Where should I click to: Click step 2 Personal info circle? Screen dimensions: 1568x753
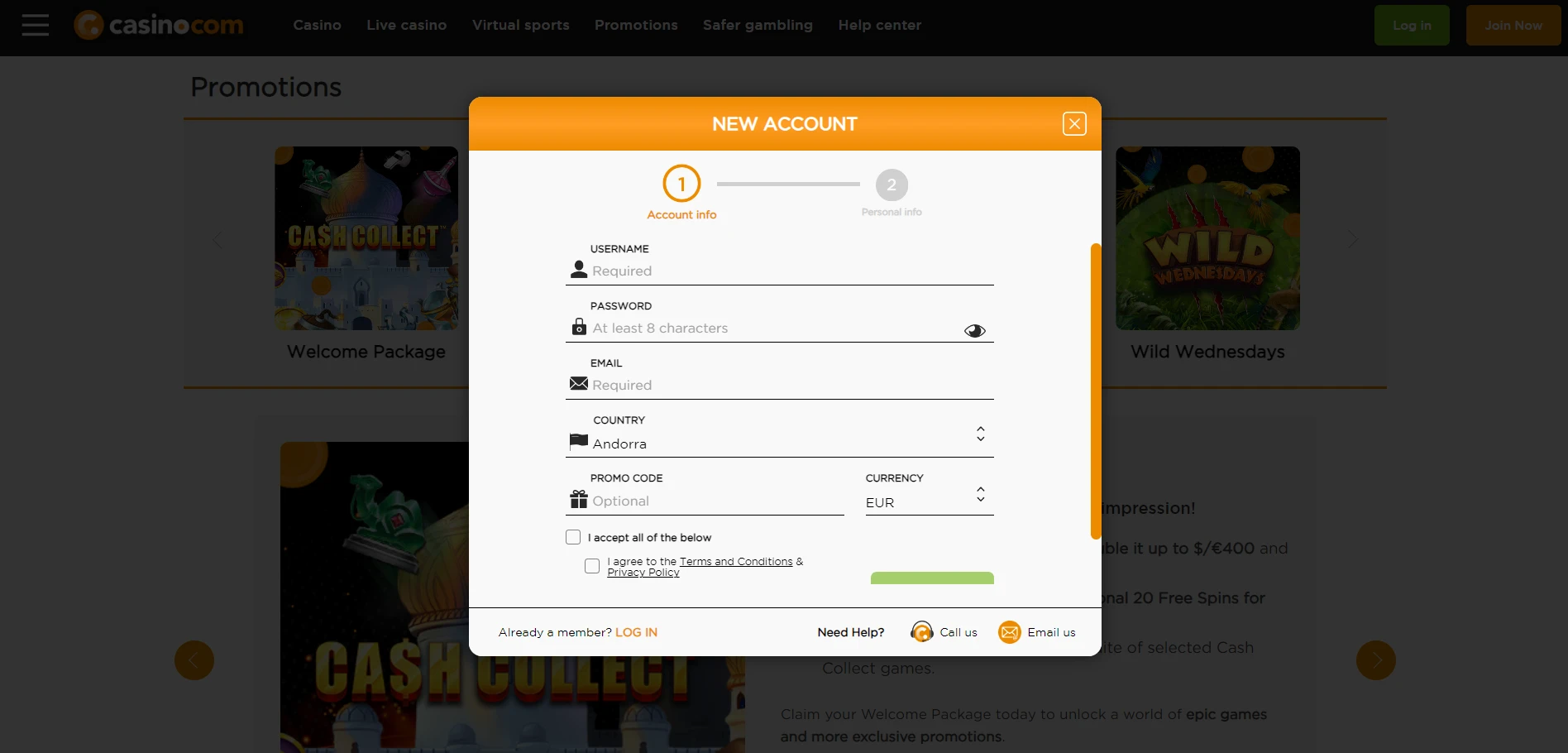(x=892, y=185)
